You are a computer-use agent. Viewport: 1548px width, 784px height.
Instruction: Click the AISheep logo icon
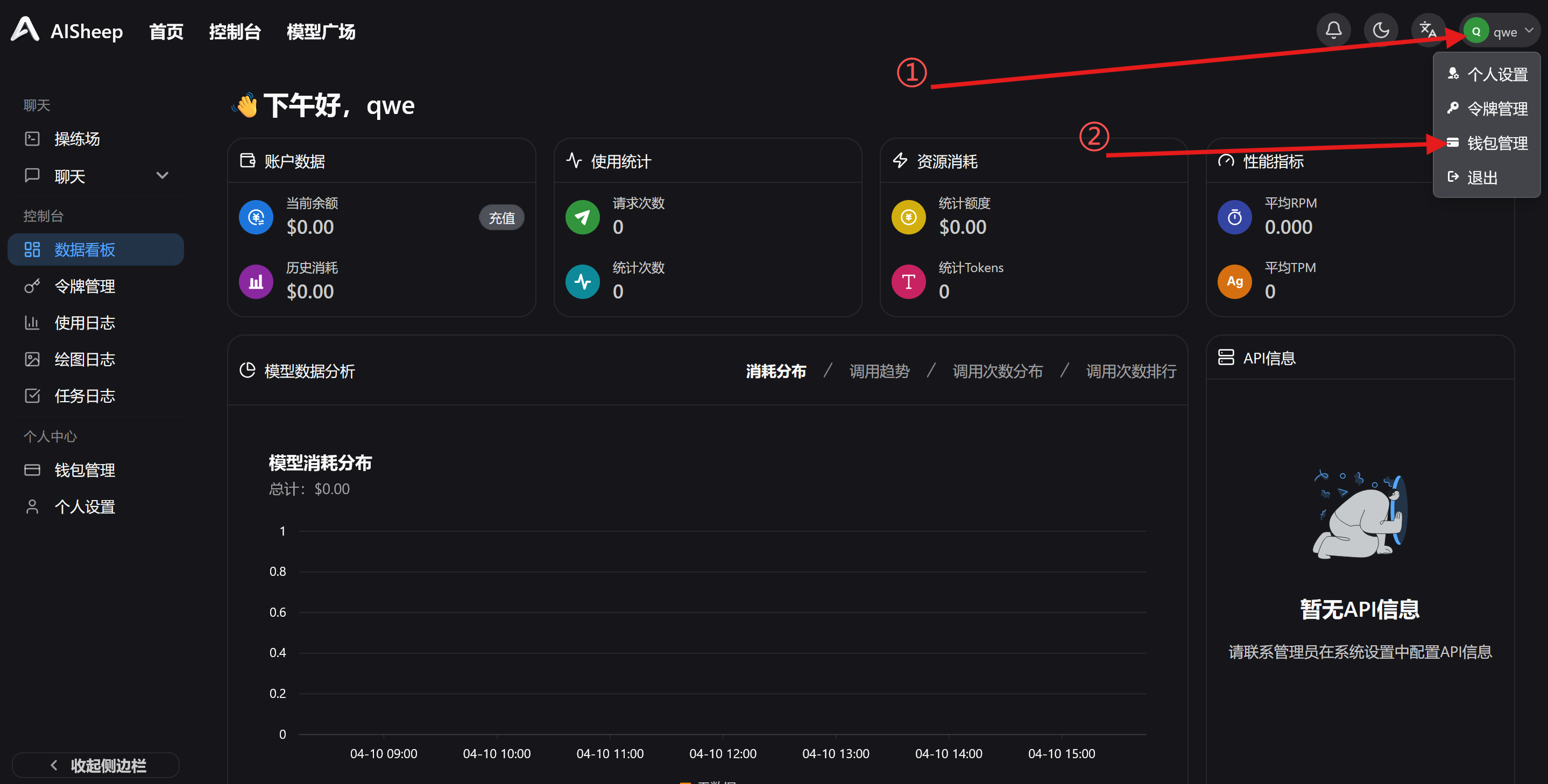(x=25, y=30)
